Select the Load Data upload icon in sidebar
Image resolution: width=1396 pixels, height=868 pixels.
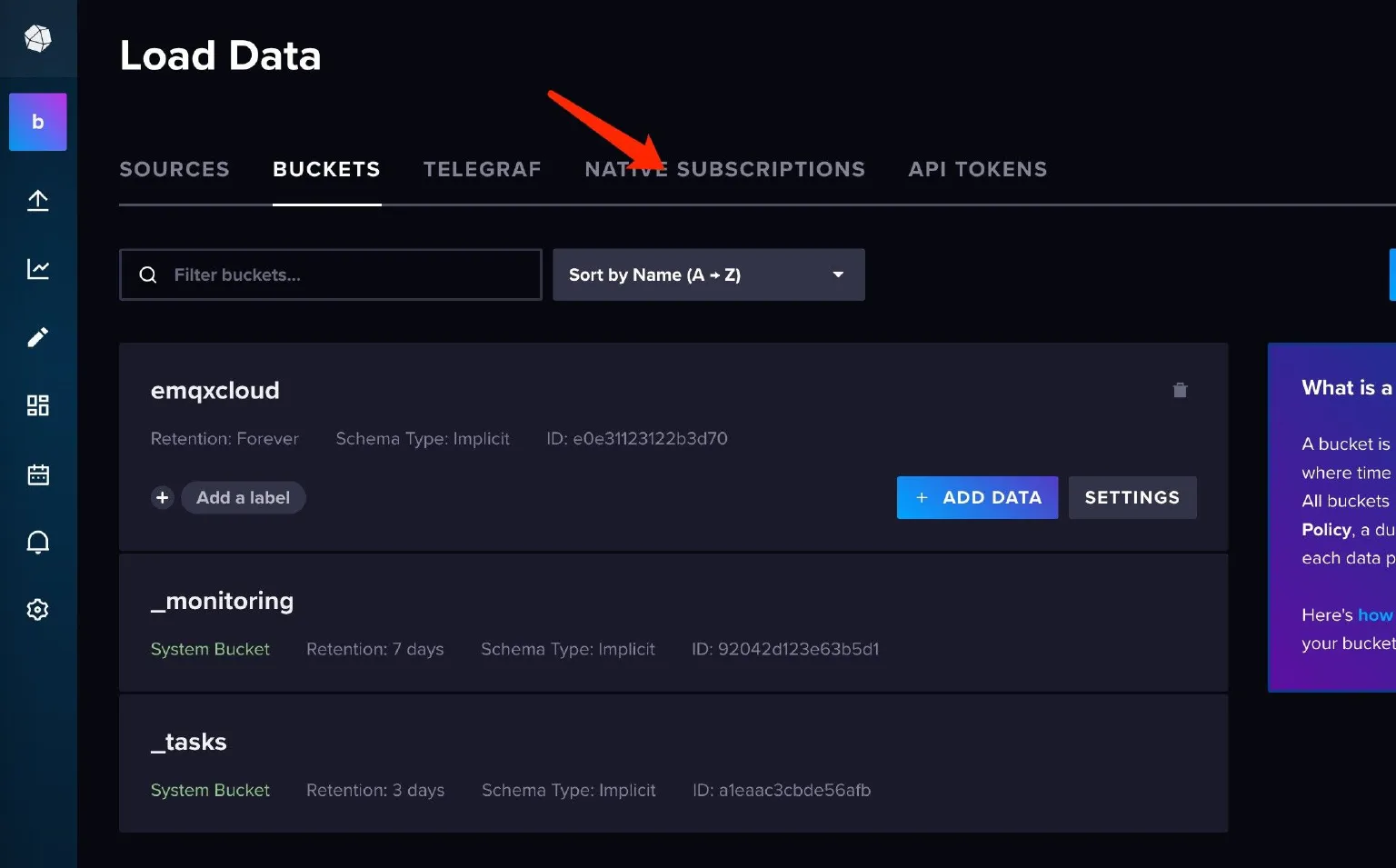[x=38, y=200]
